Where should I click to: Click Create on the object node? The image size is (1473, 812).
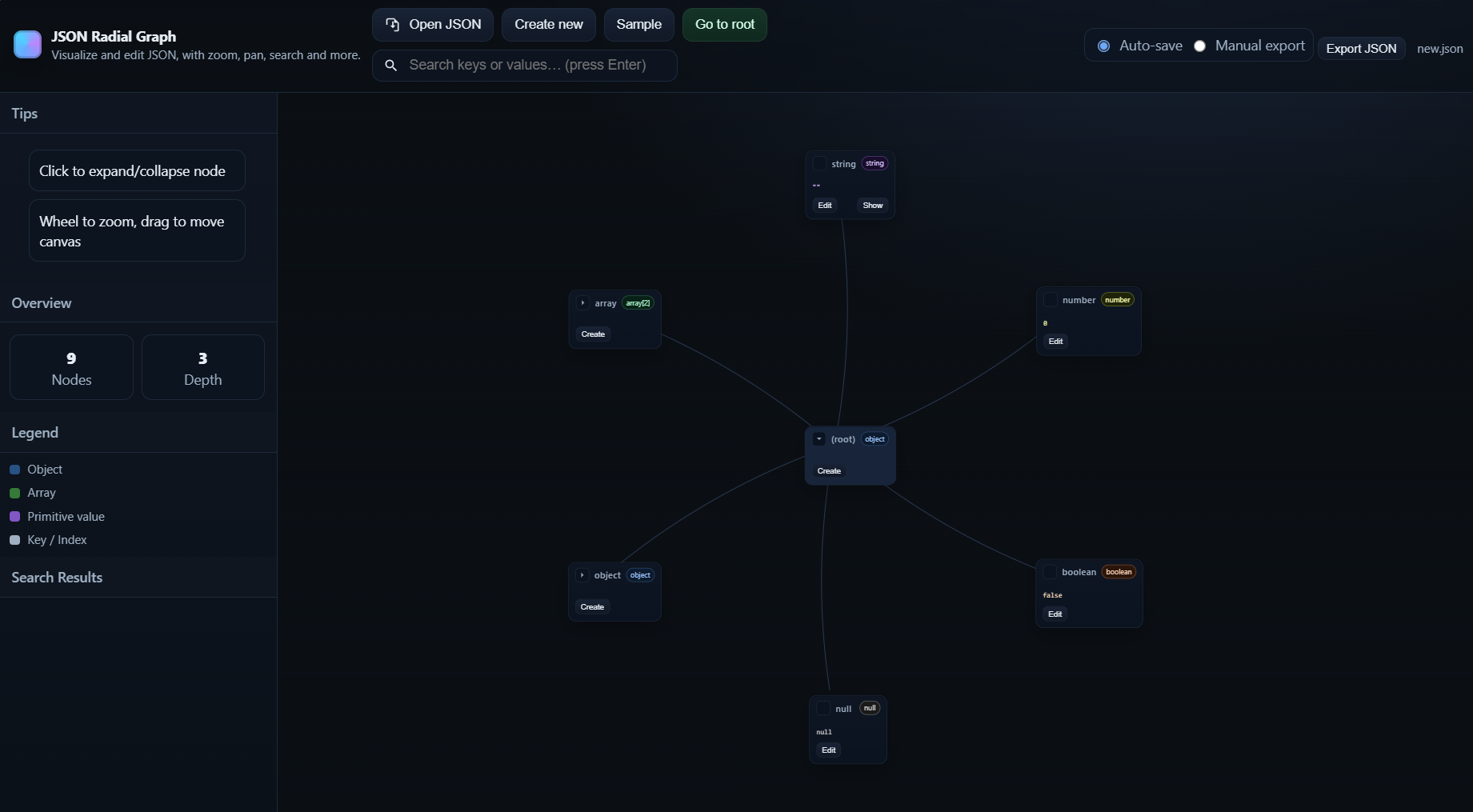tap(592, 607)
